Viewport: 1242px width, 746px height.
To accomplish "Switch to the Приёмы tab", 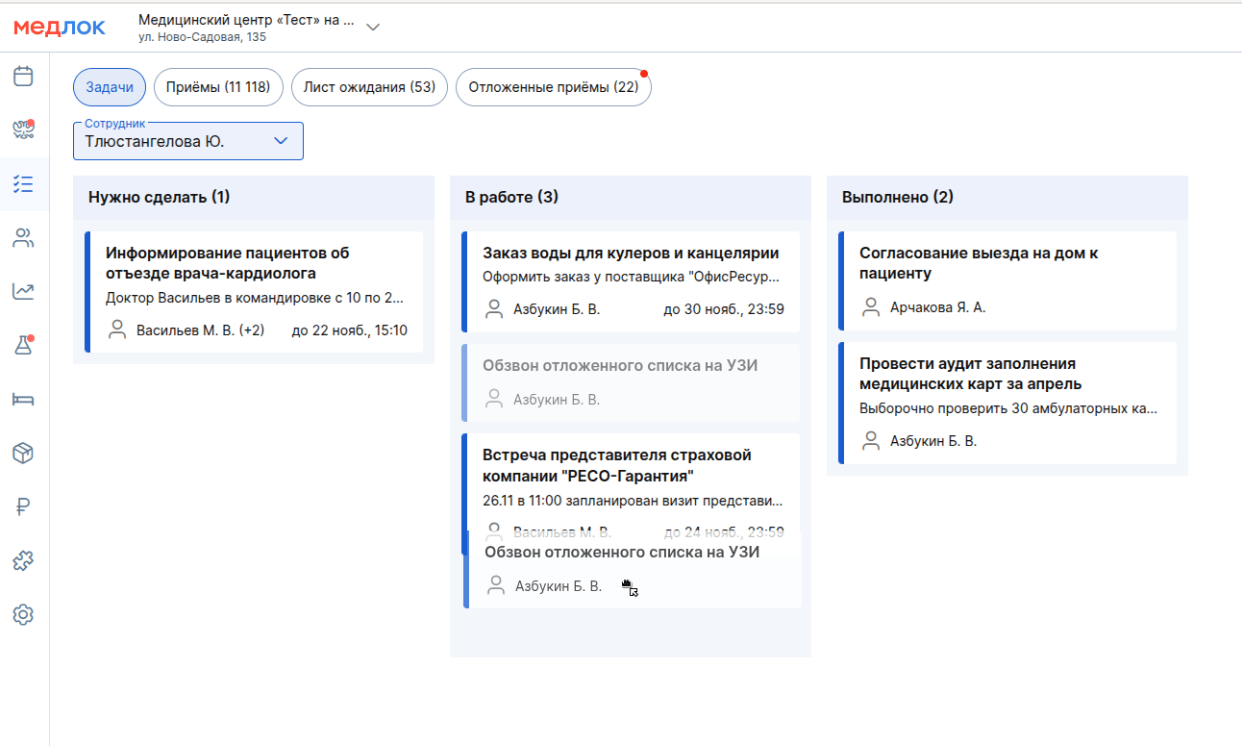I will coord(218,87).
